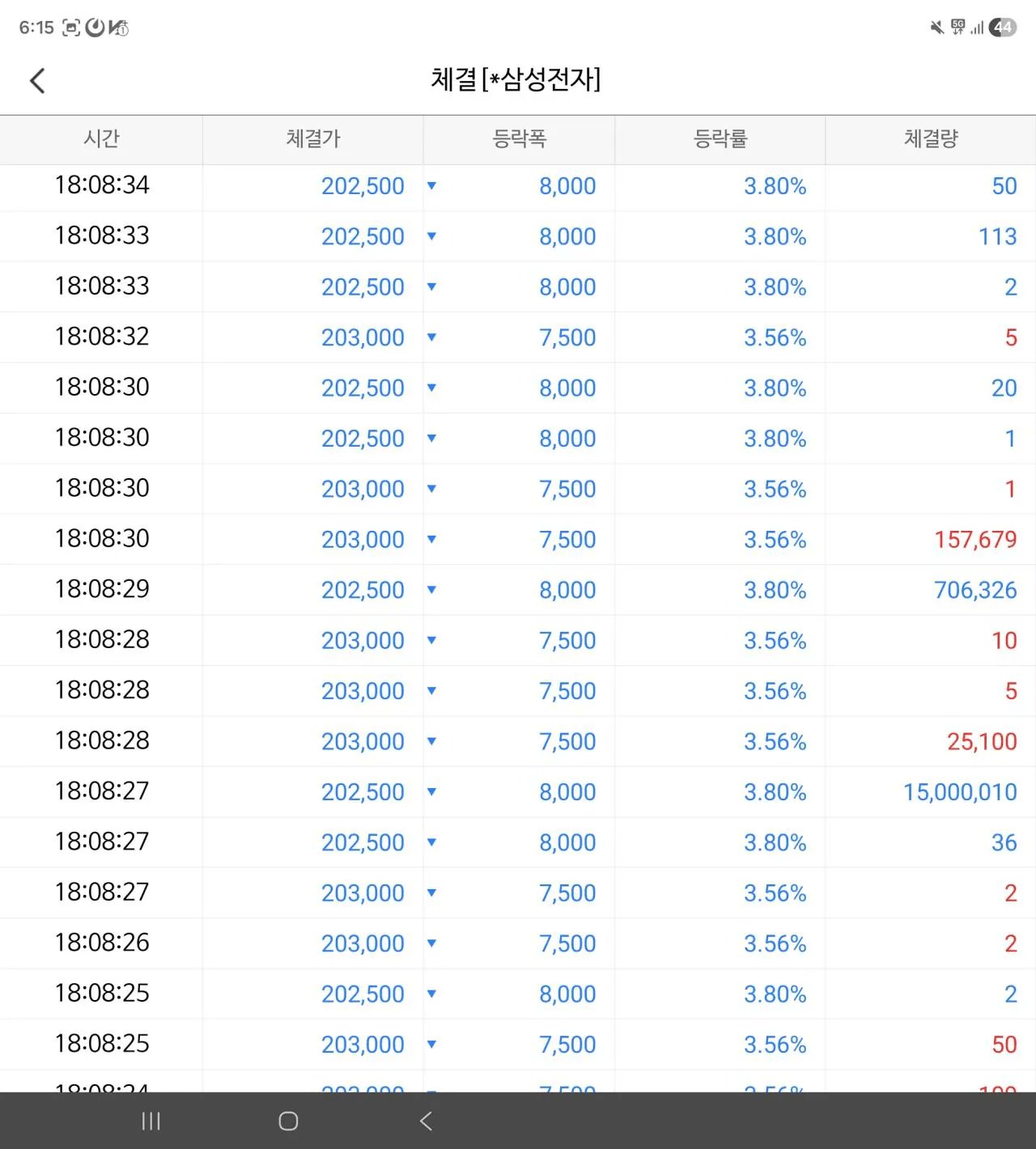Tap the Recents button in the navigation bar

pos(151,1121)
